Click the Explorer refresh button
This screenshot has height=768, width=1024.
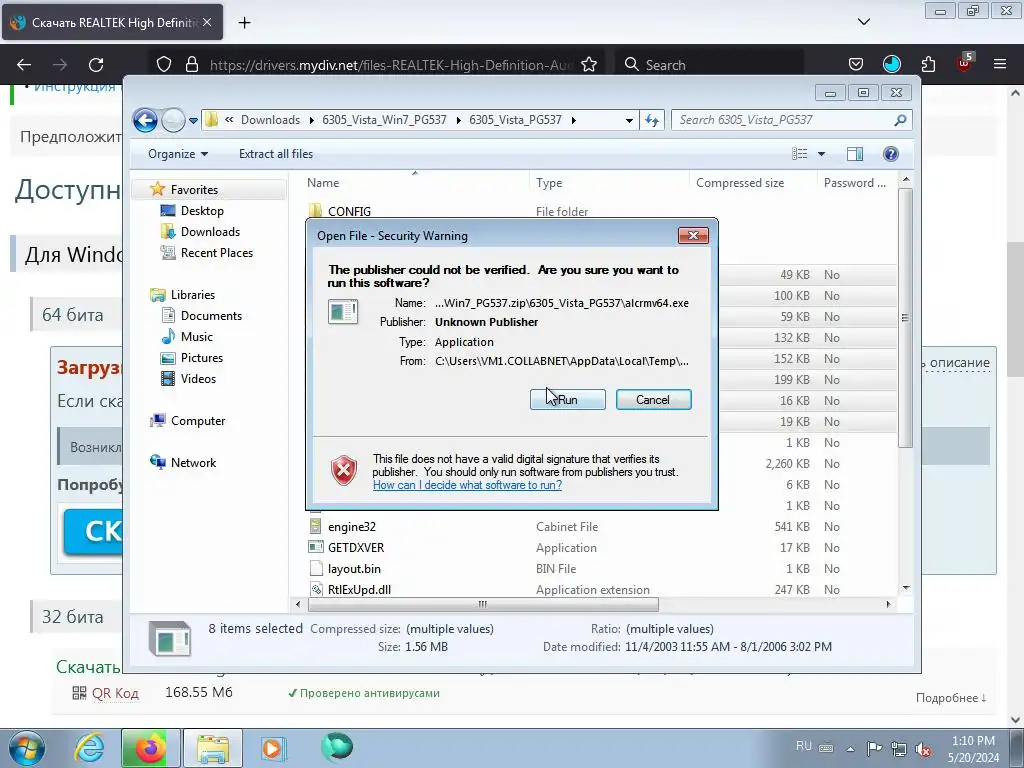point(652,120)
